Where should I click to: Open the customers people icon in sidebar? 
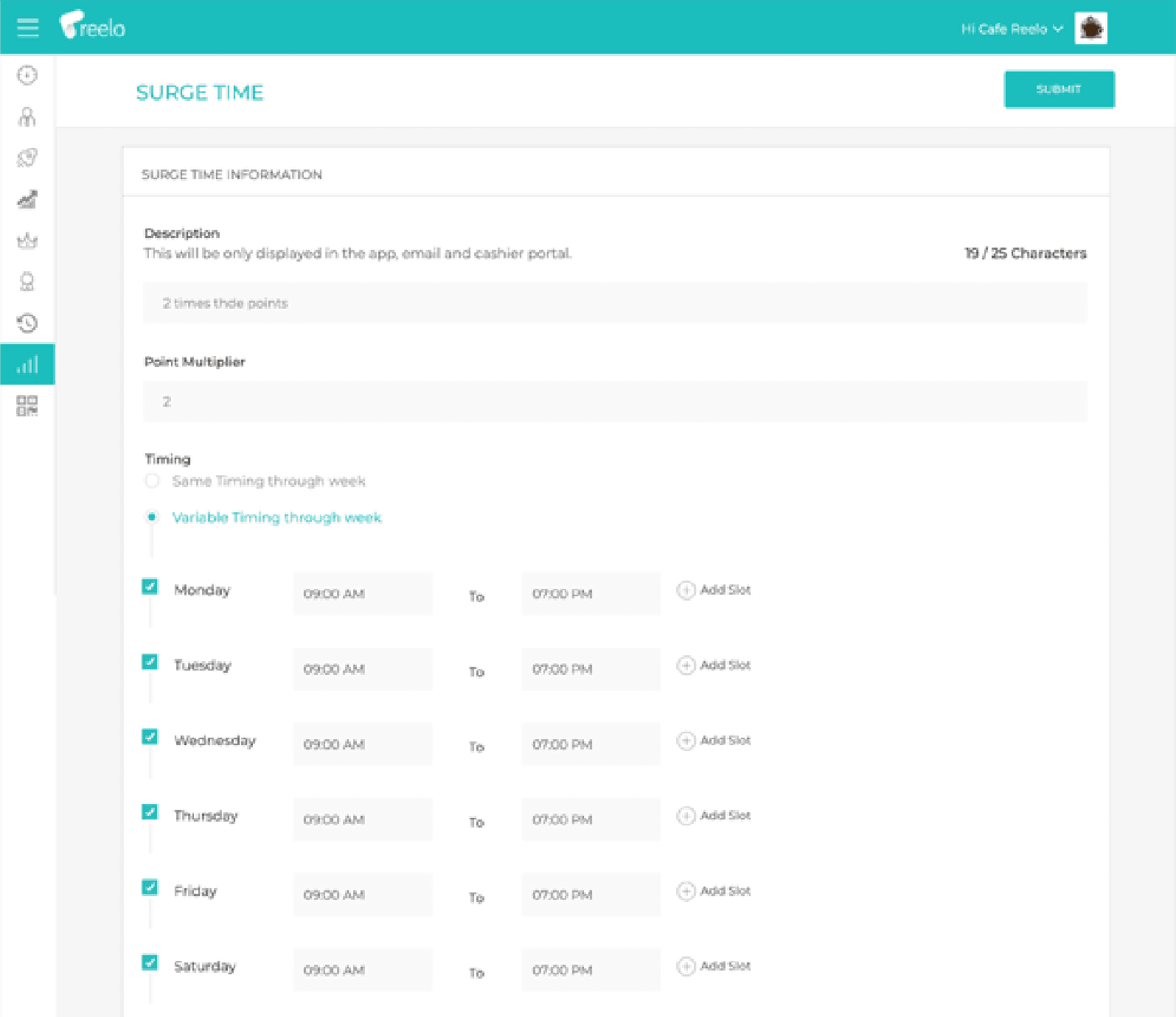click(x=27, y=116)
